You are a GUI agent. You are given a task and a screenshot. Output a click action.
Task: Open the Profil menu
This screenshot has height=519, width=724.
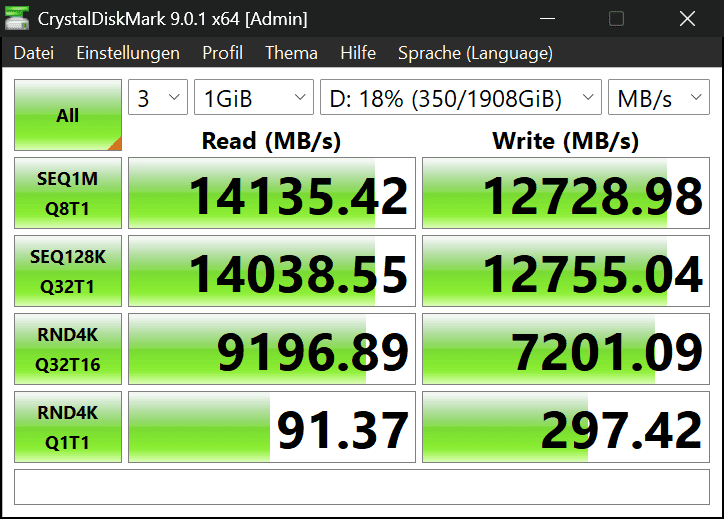pos(223,53)
